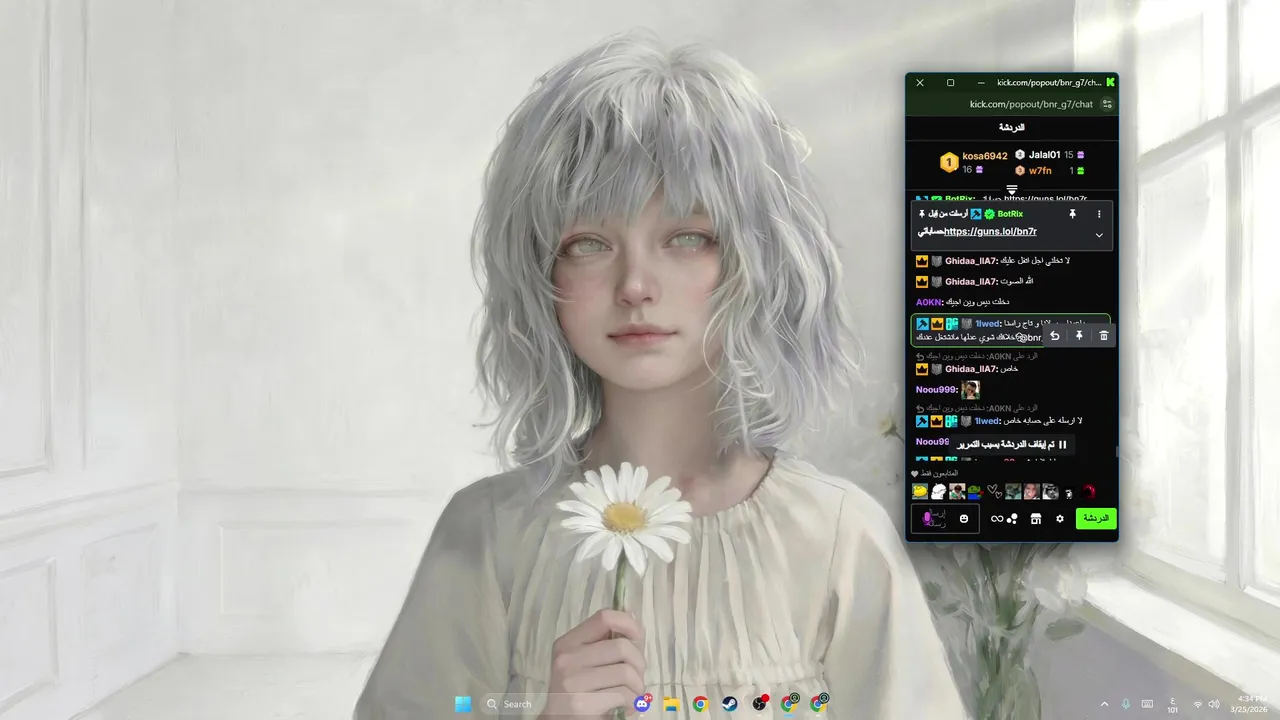
Task: Click the infinity bubbles icon in chat bar
Action: tap(1004, 519)
